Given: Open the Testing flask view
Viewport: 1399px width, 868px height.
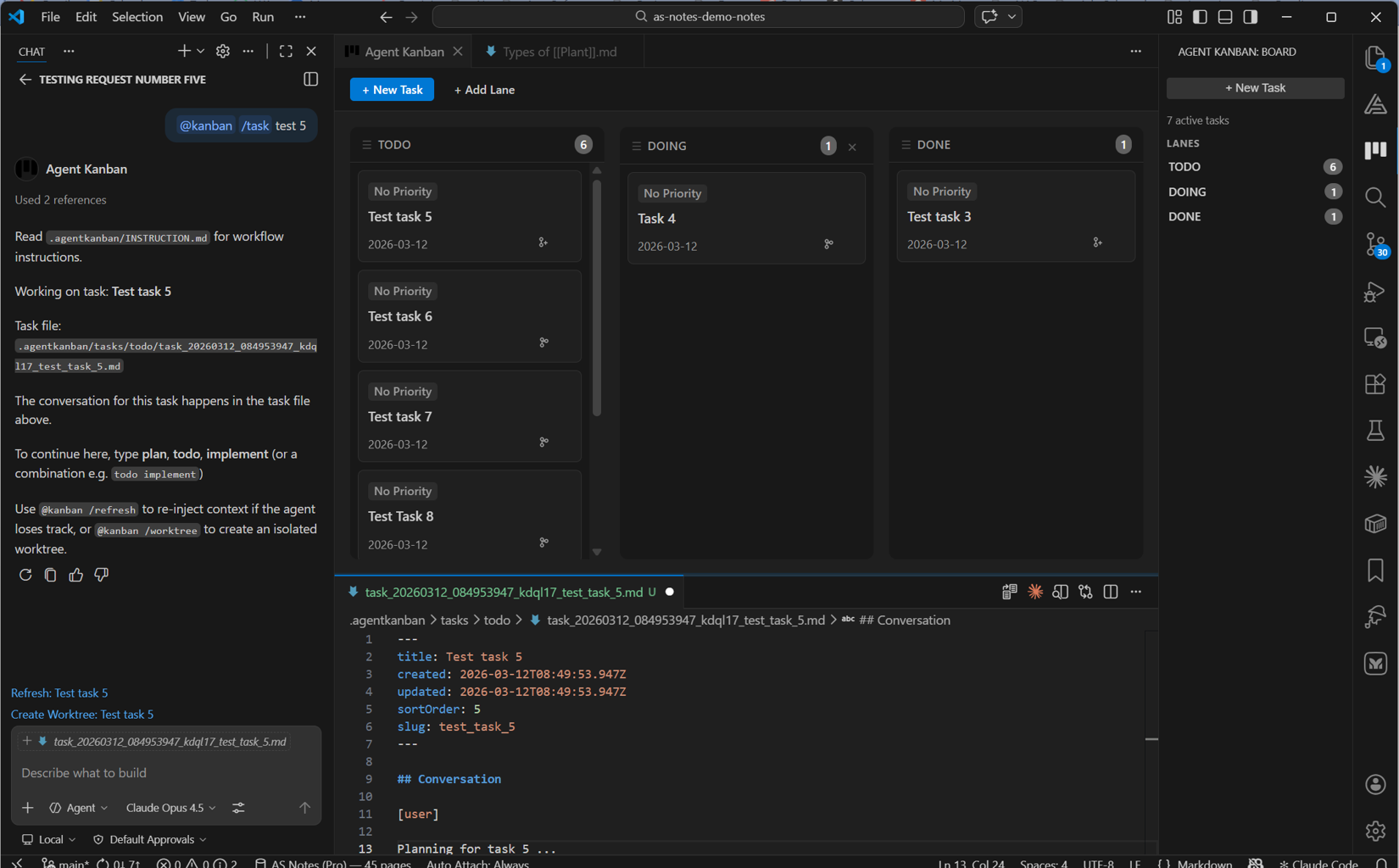Looking at the screenshot, I should coord(1374,430).
